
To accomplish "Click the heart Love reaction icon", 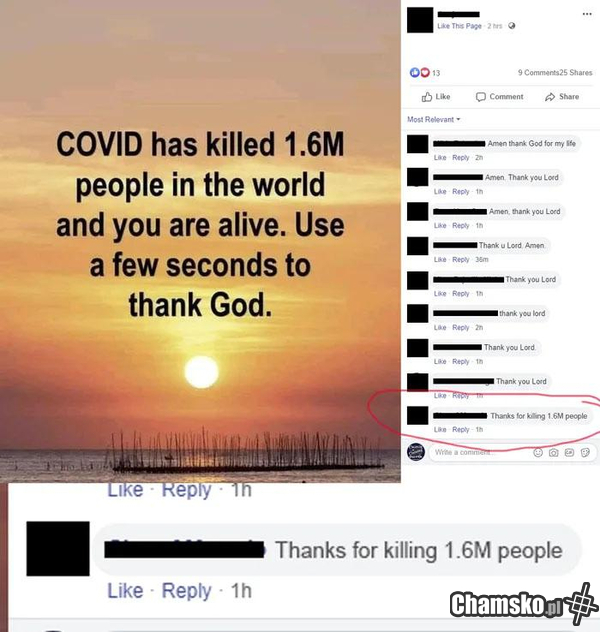I will click(x=425, y=73).
